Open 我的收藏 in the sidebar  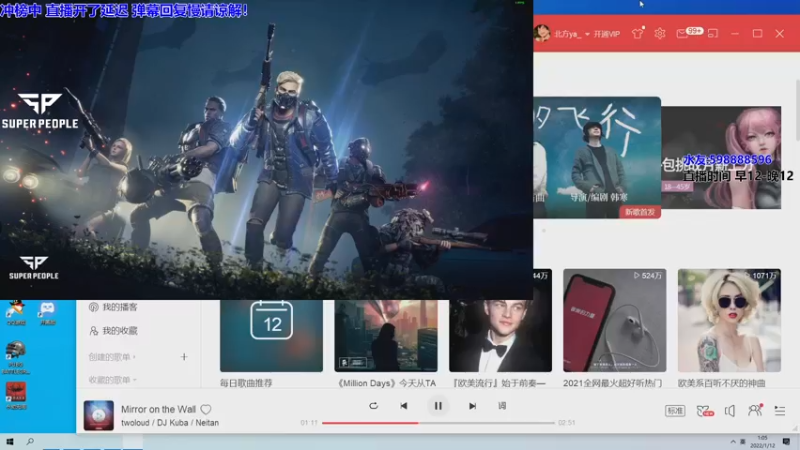click(113, 331)
